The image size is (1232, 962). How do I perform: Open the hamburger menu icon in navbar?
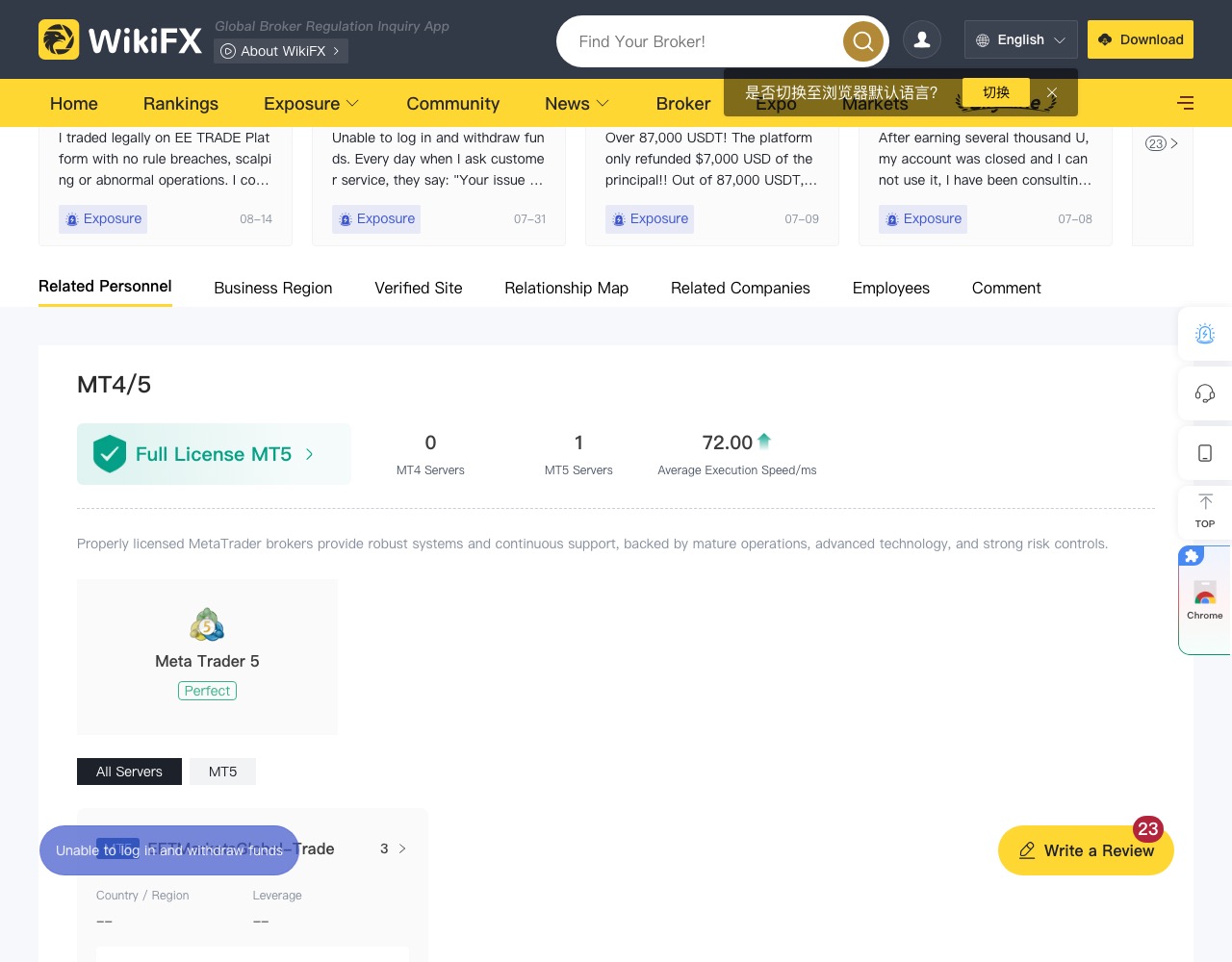[x=1186, y=103]
